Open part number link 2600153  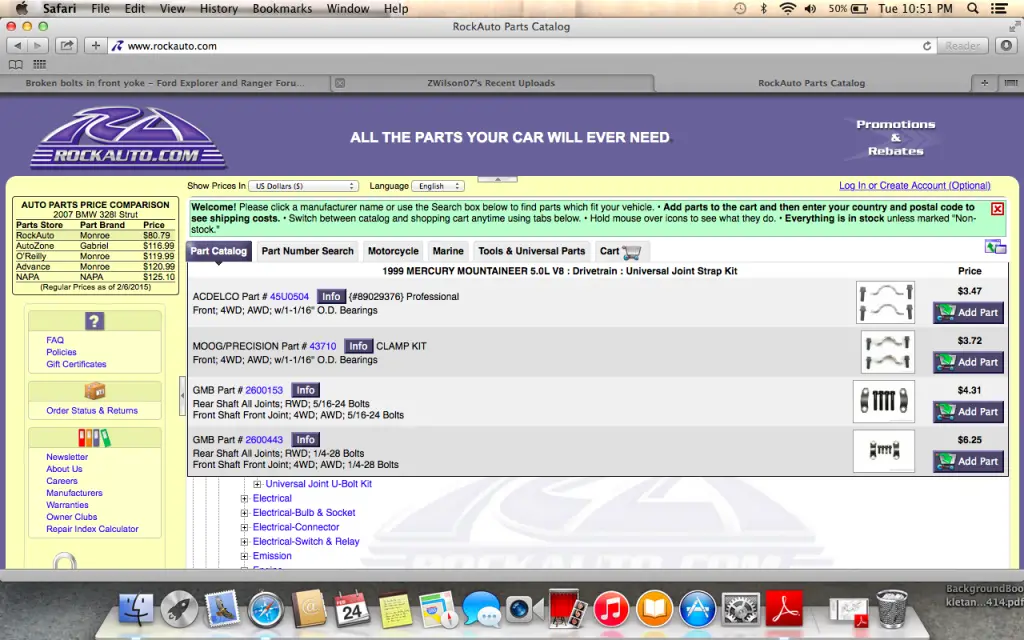point(264,391)
